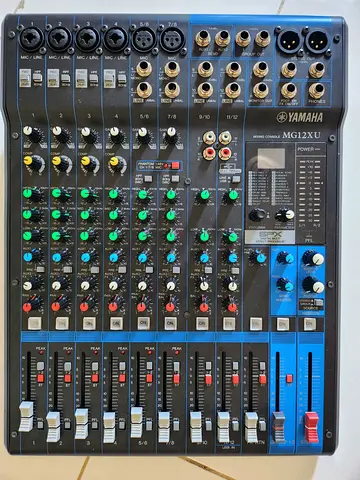The width and height of the screenshot is (360, 480).
Task: Toggle channel 4 HPF 80Hz switch
Action: pyautogui.click(x=122, y=78)
